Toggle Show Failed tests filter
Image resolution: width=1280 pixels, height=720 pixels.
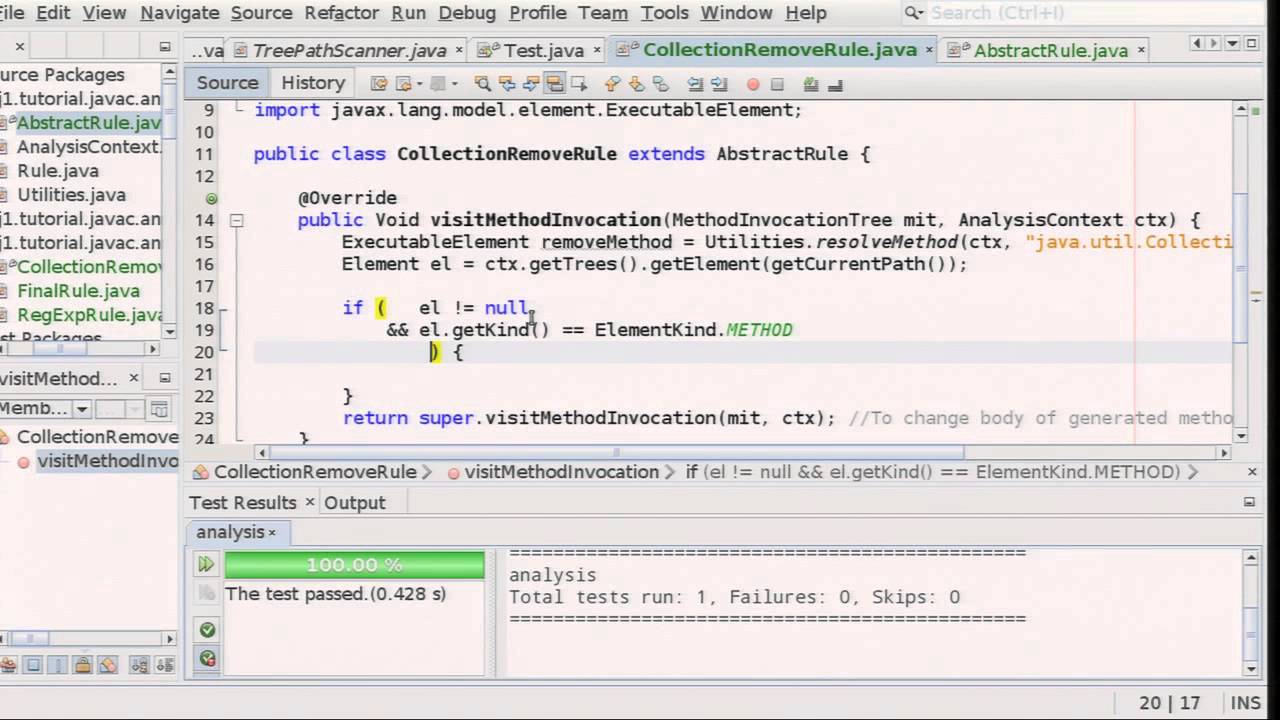[207, 658]
